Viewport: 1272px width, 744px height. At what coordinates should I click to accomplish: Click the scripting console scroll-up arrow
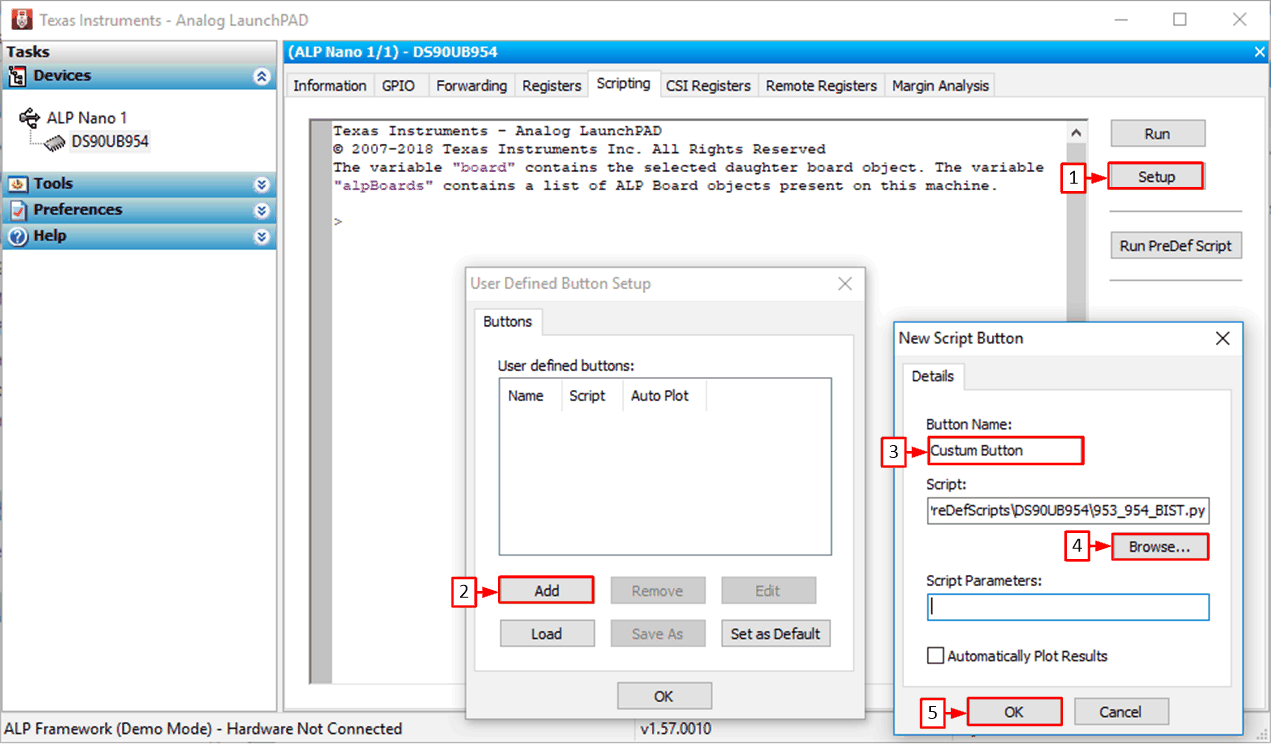click(1076, 132)
